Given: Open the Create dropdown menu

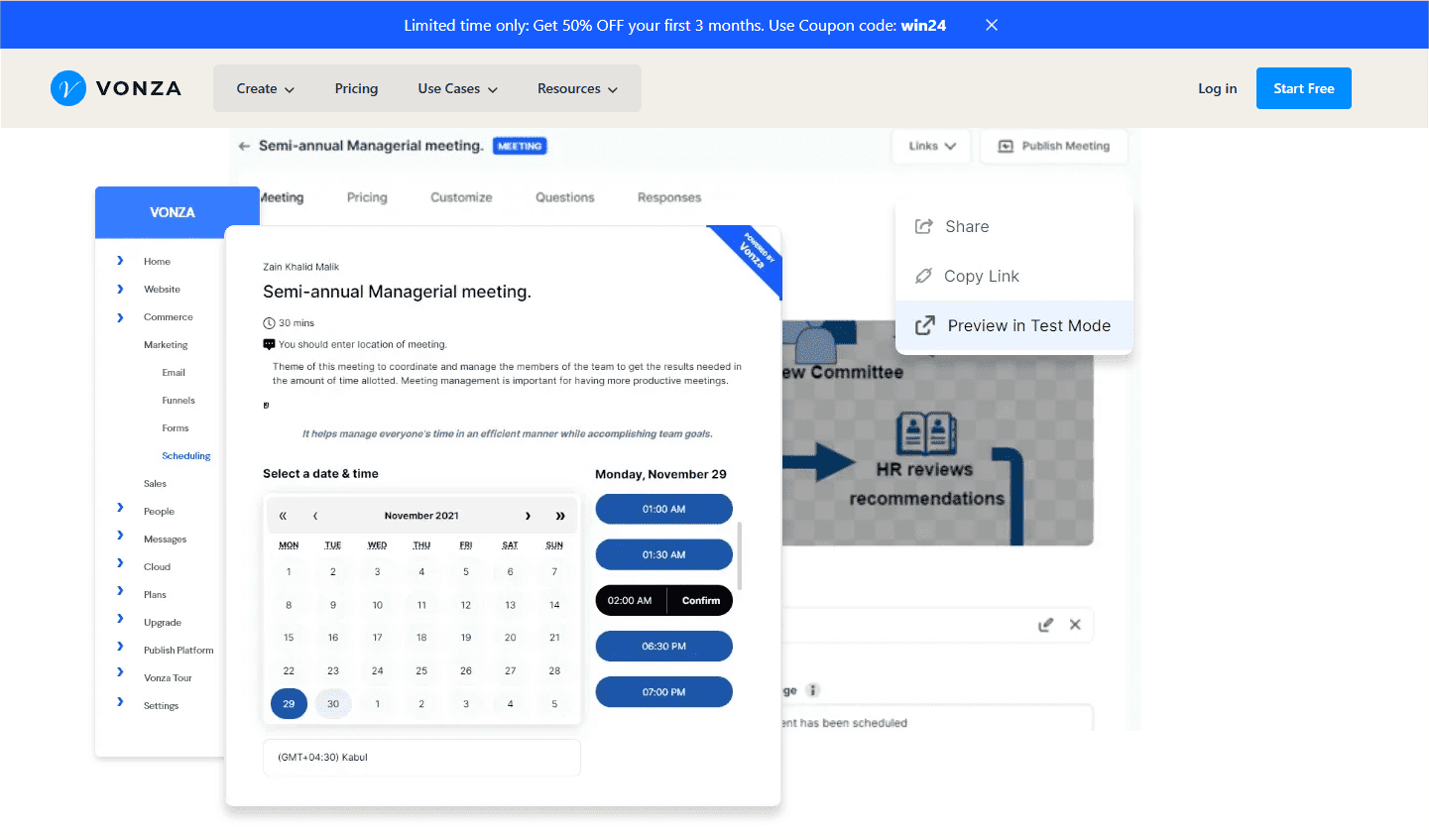Looking at the screenshot, I should click(266, 88).
